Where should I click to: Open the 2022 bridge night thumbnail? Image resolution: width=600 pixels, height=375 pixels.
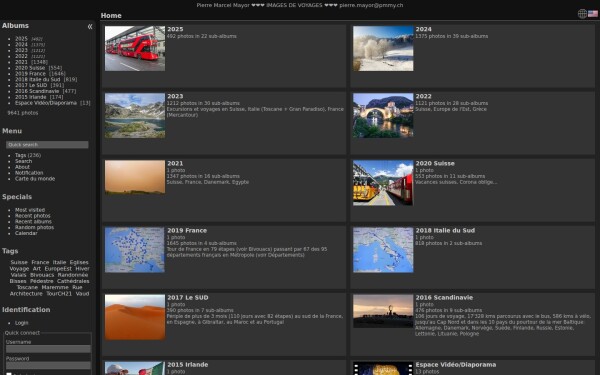click(383, 115)
